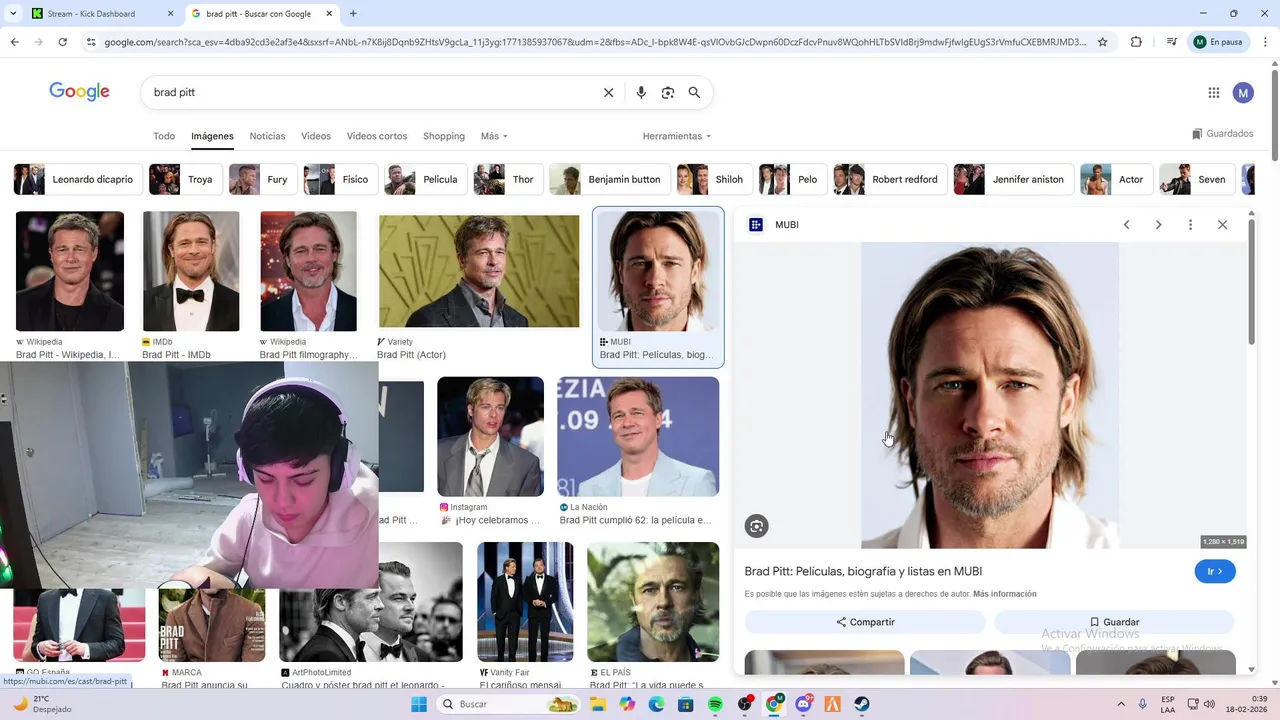Open Spotify from the taskbar
The height and width of the screenshot is (720, 1280).
point(716,704)
